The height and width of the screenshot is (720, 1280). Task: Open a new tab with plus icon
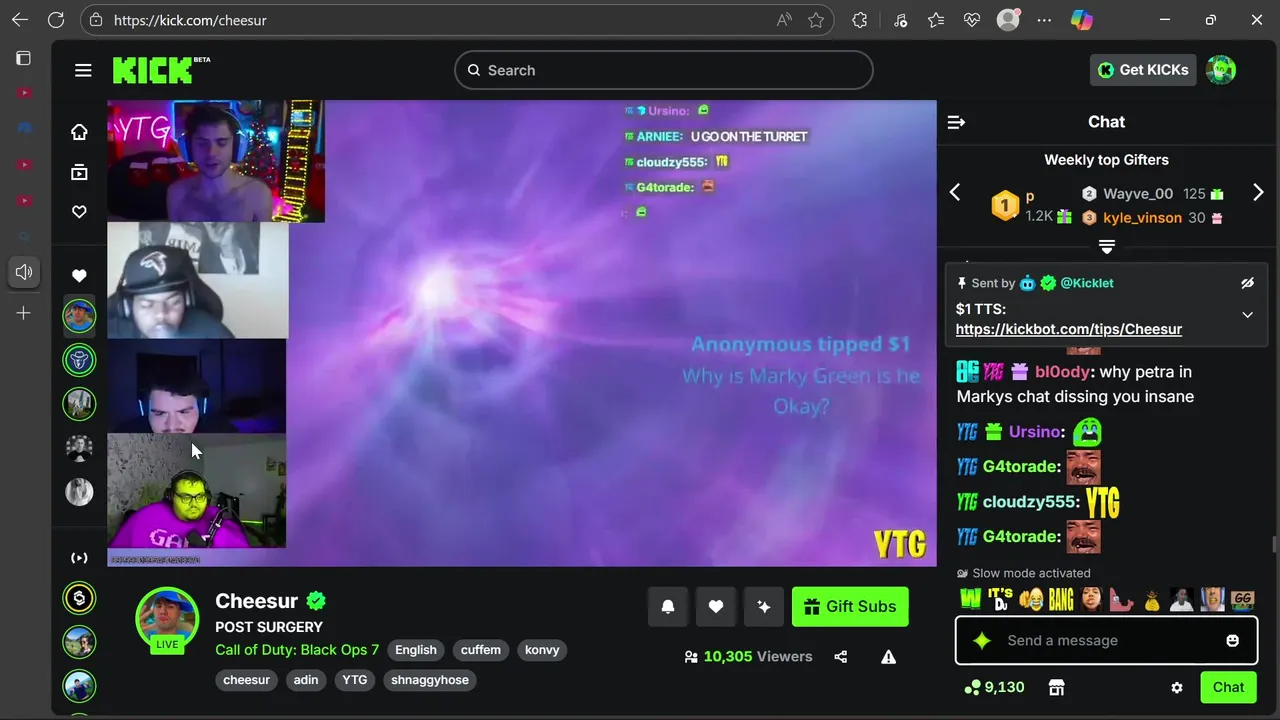point(23,313)
